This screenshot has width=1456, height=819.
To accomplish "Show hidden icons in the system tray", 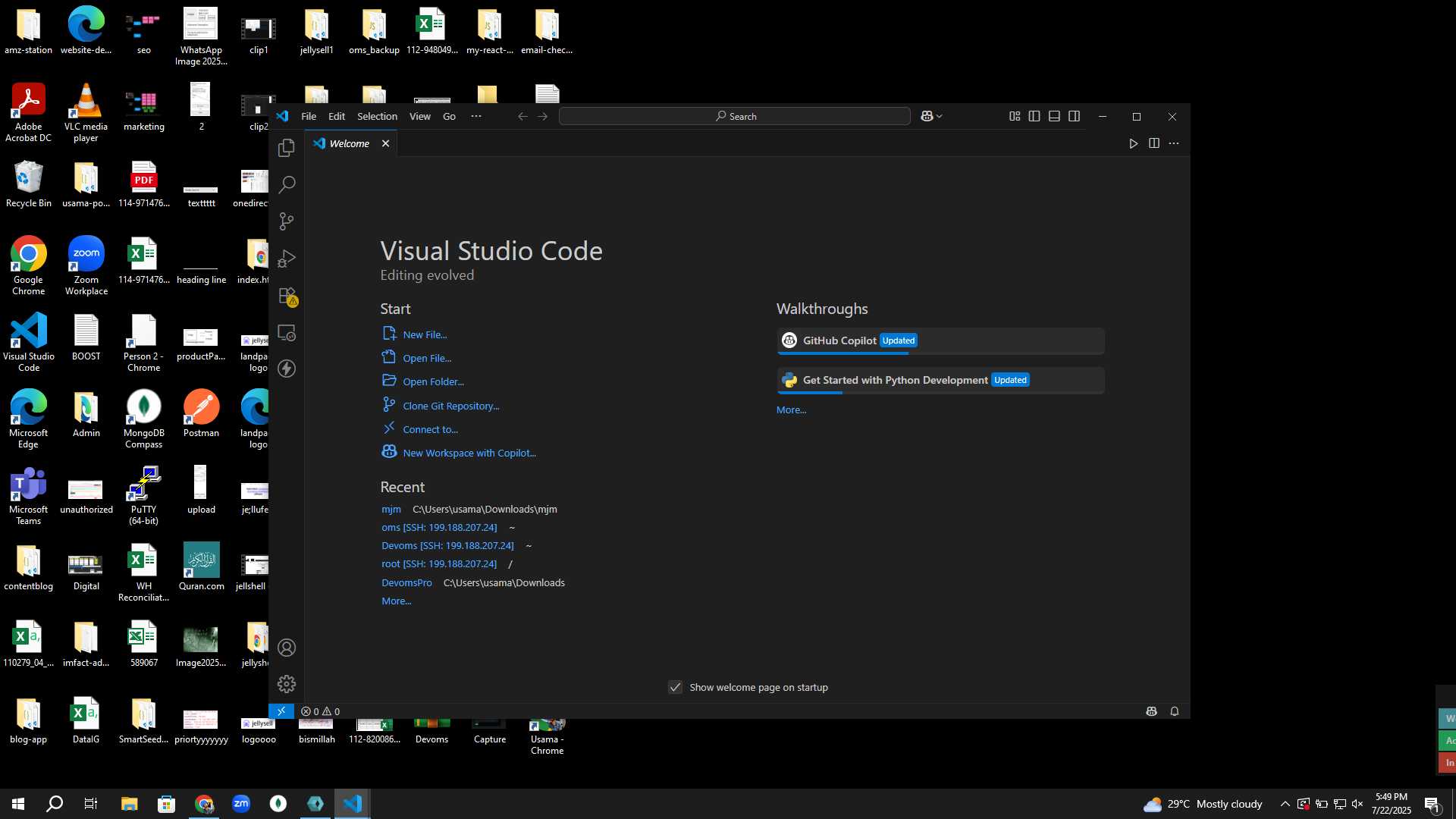I will pyautogui.click(x=1285, y=804).
